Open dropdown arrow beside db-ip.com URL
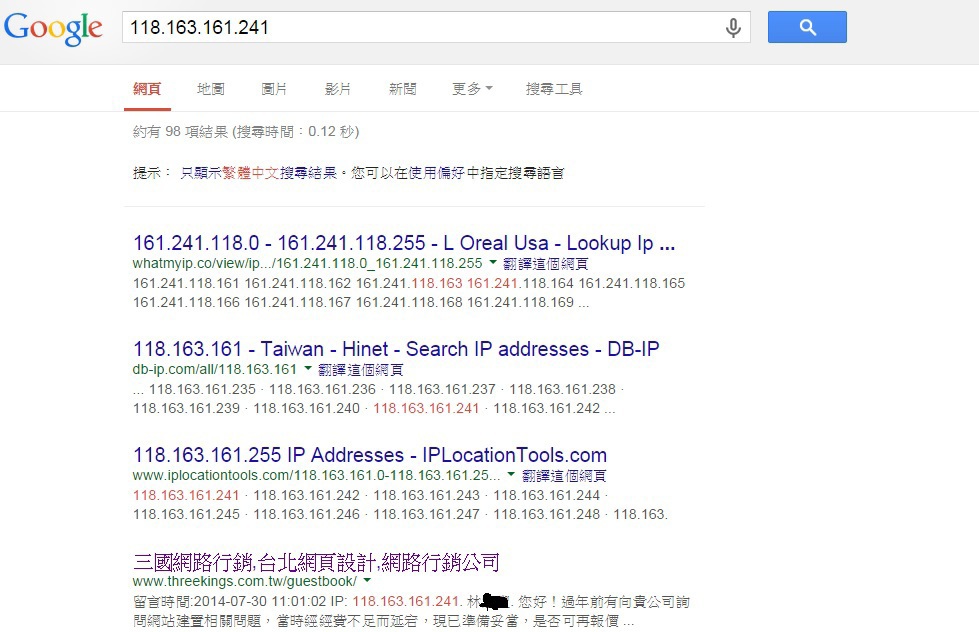Image resolution: width=979 pixels, height=632 pixels. click(307, 369)
